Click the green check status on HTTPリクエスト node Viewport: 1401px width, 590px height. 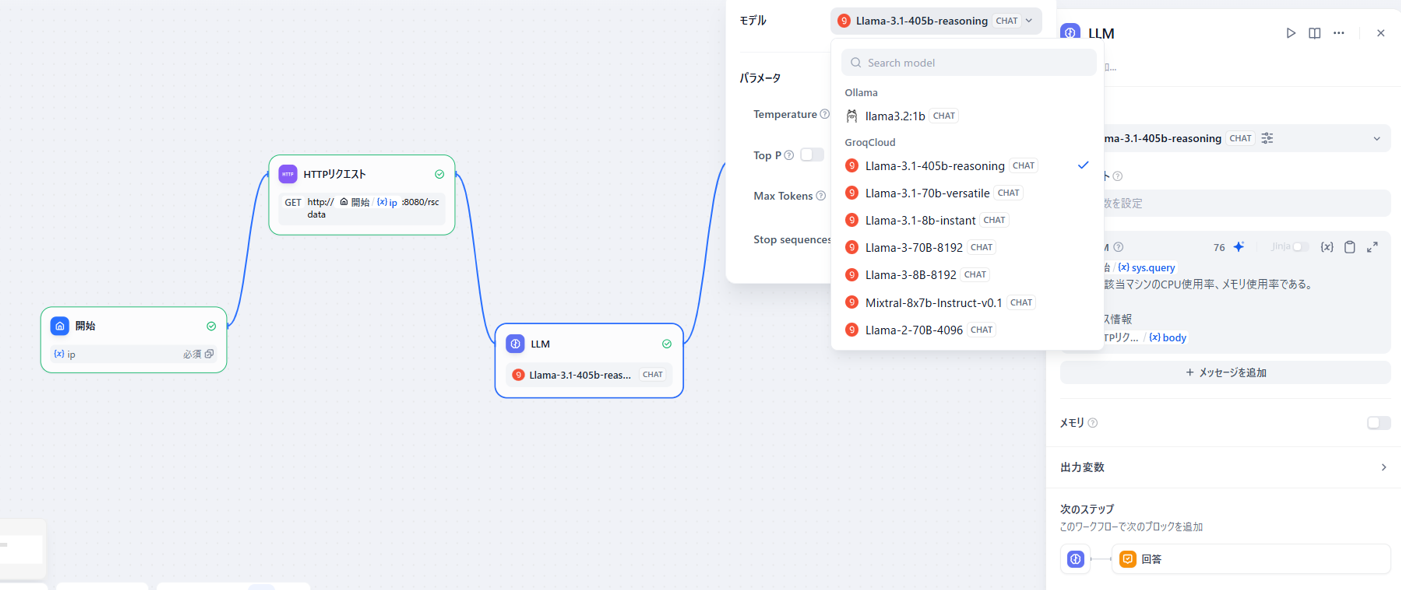[x=439, y=174]
